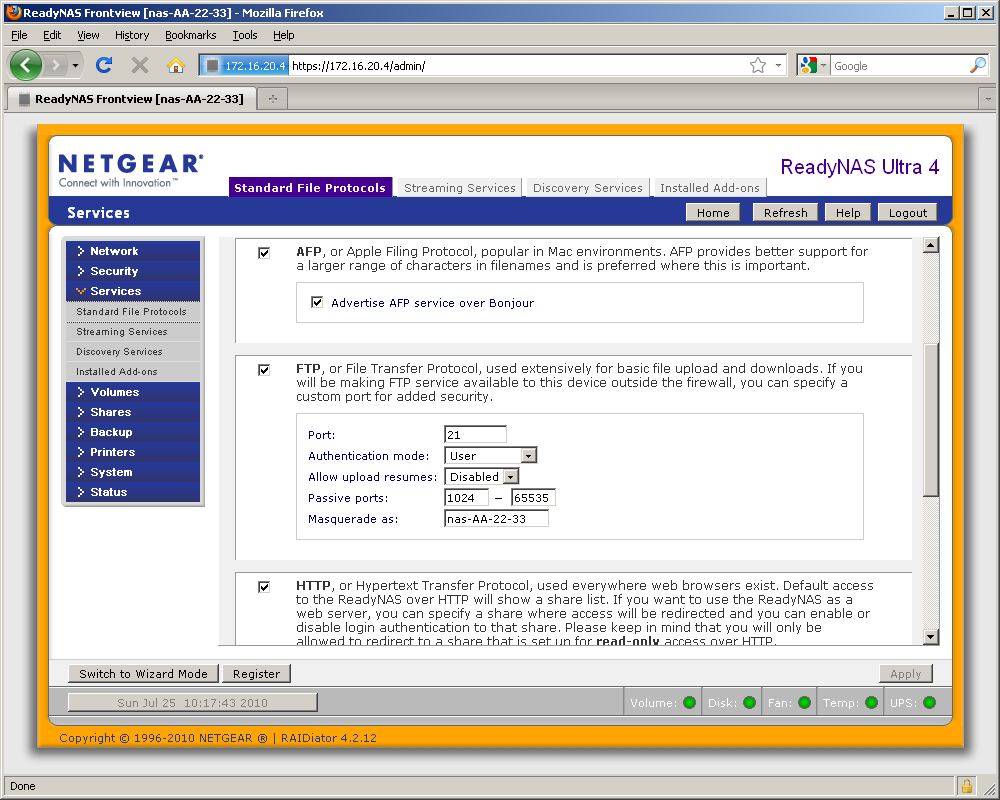Screen dimensions: 1000x800
Task: Open the Tools menu
Action: 244,35
